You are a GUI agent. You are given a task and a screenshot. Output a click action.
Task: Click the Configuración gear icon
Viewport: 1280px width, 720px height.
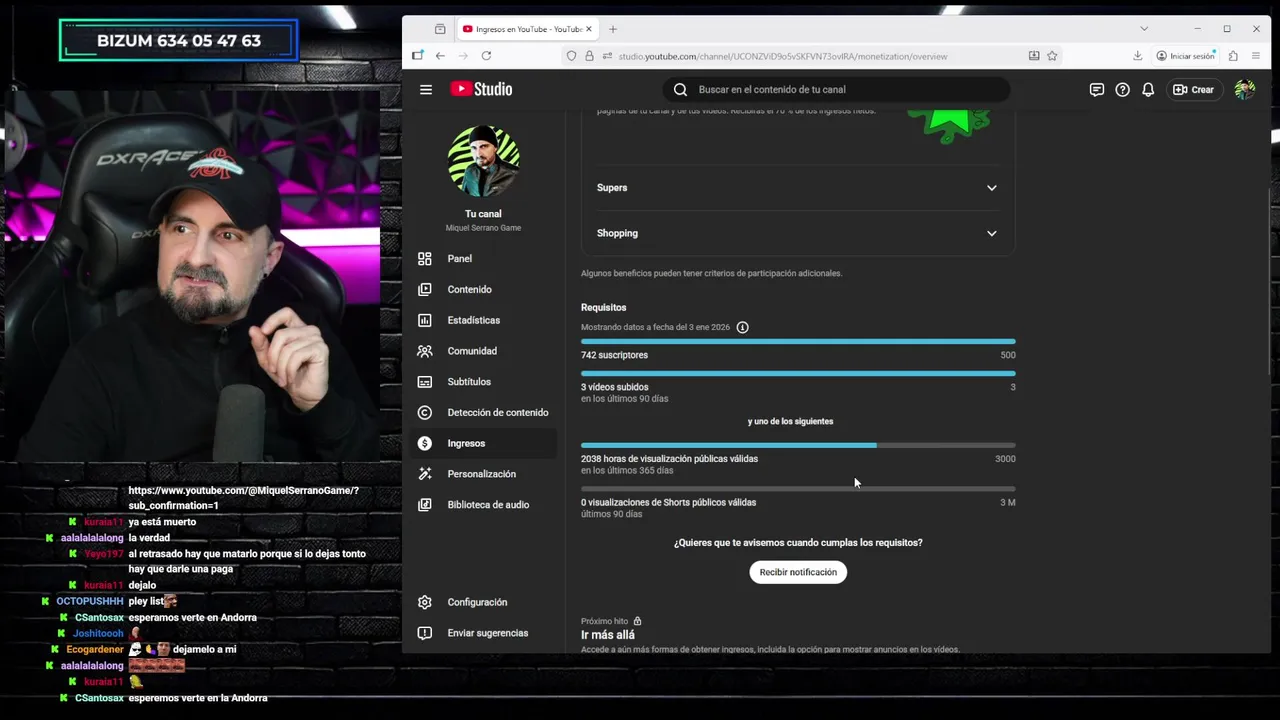pyautogui.click(x=425, y=602)
